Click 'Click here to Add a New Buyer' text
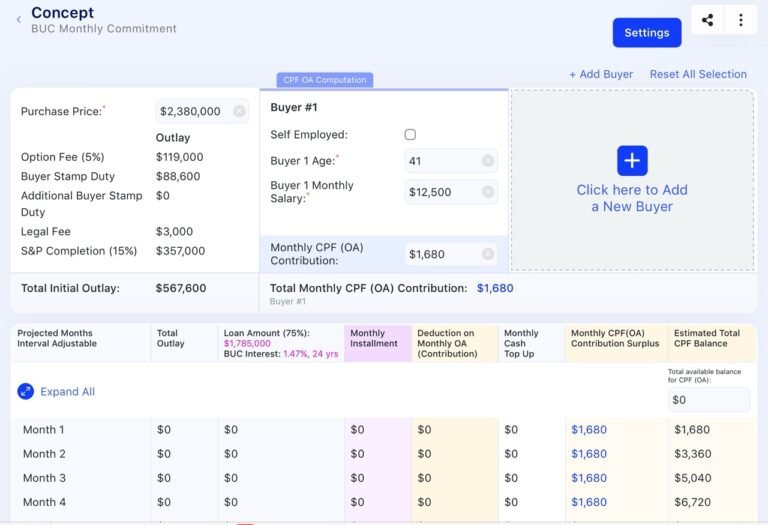 click(632, 198)
